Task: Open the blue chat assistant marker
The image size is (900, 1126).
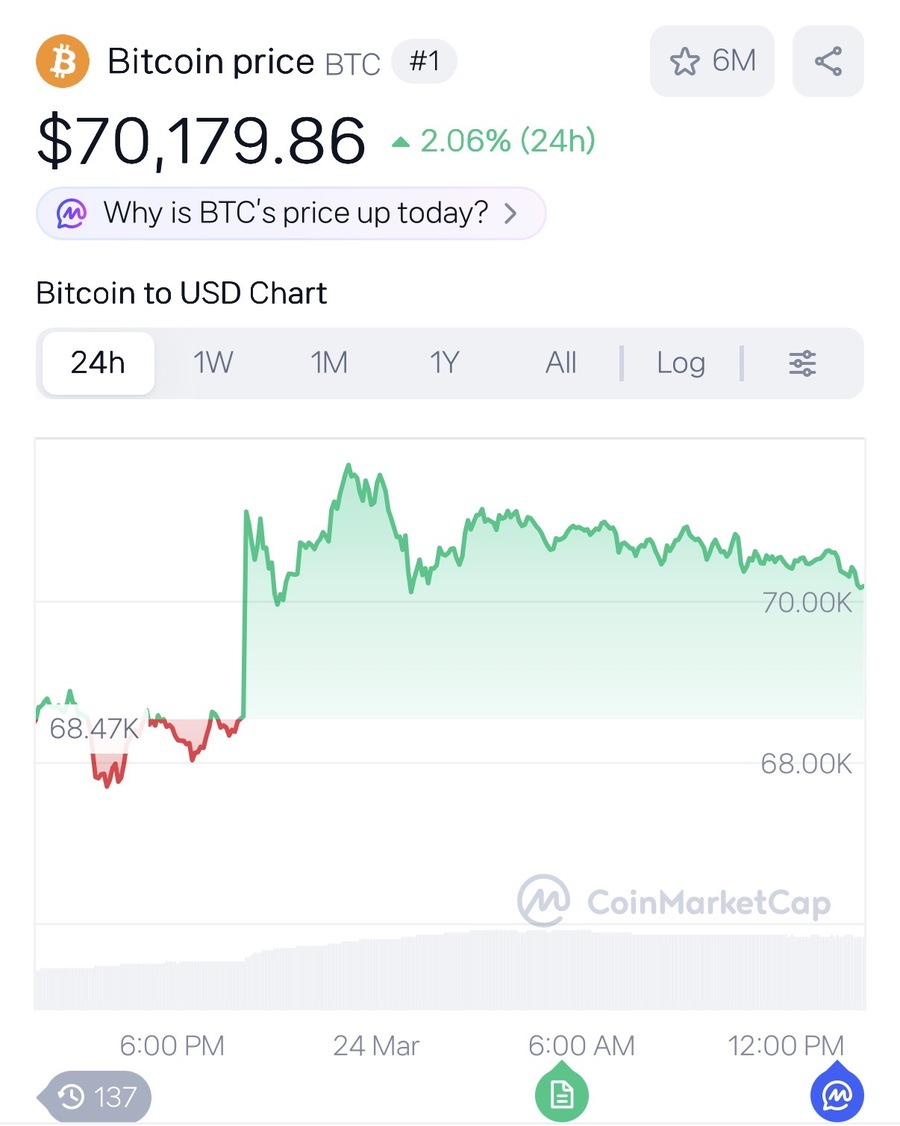Action: point(836,1096)
